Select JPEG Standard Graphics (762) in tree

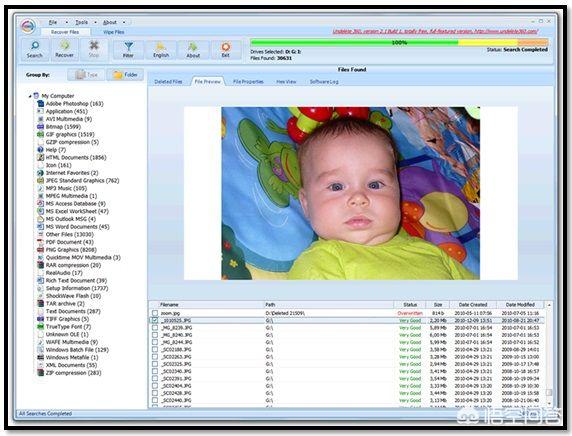point(82,181)
